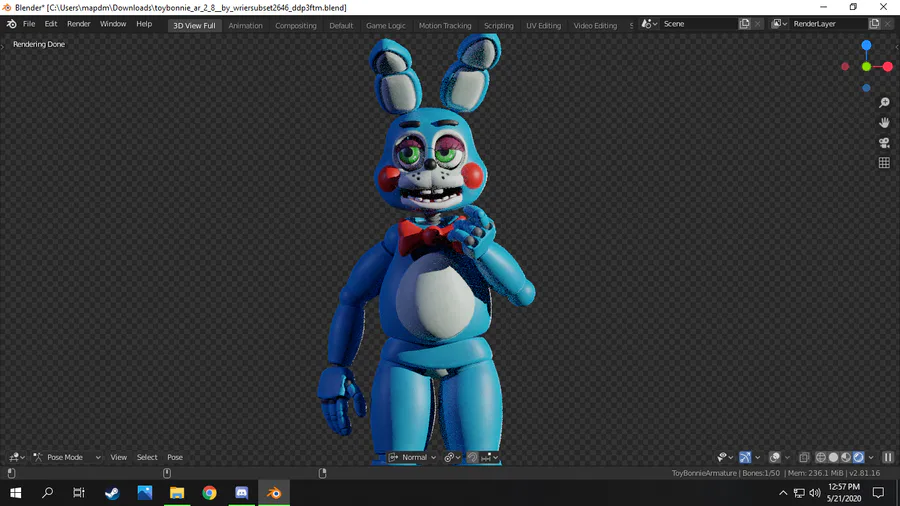Open Google Chrome from the taskbar

click(x=210, y=493)
